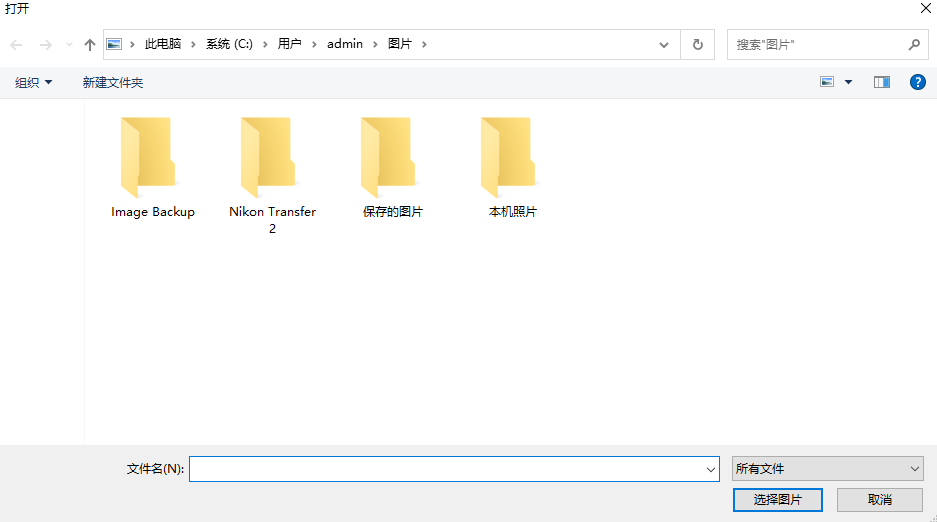Click 新建文件夹 in the toolbar
Image resolution: width=937 pixels, height=522 pixels.
pyautogui.click(x=113, y=82)
